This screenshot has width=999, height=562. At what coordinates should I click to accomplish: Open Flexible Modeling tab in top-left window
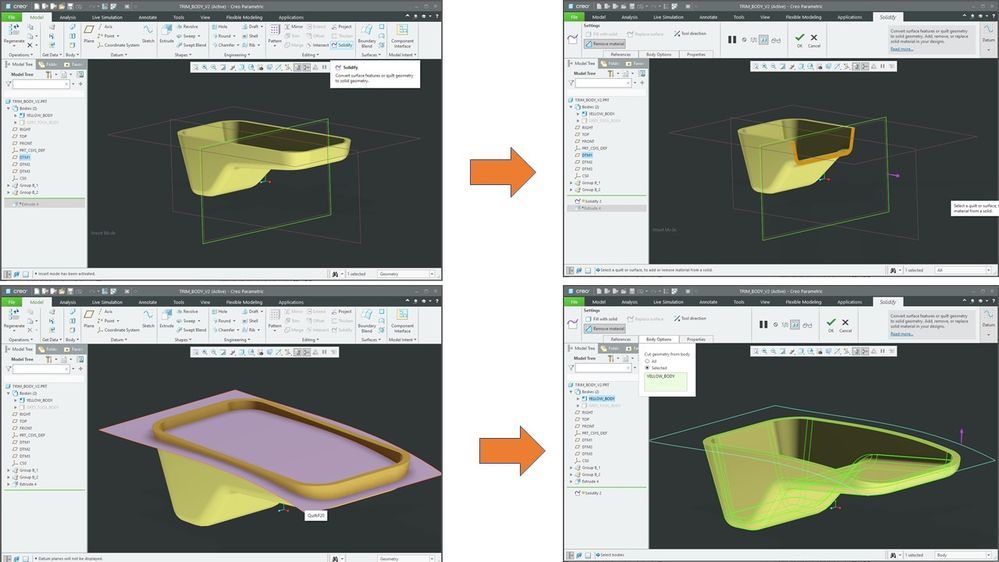tap(244, 17)
